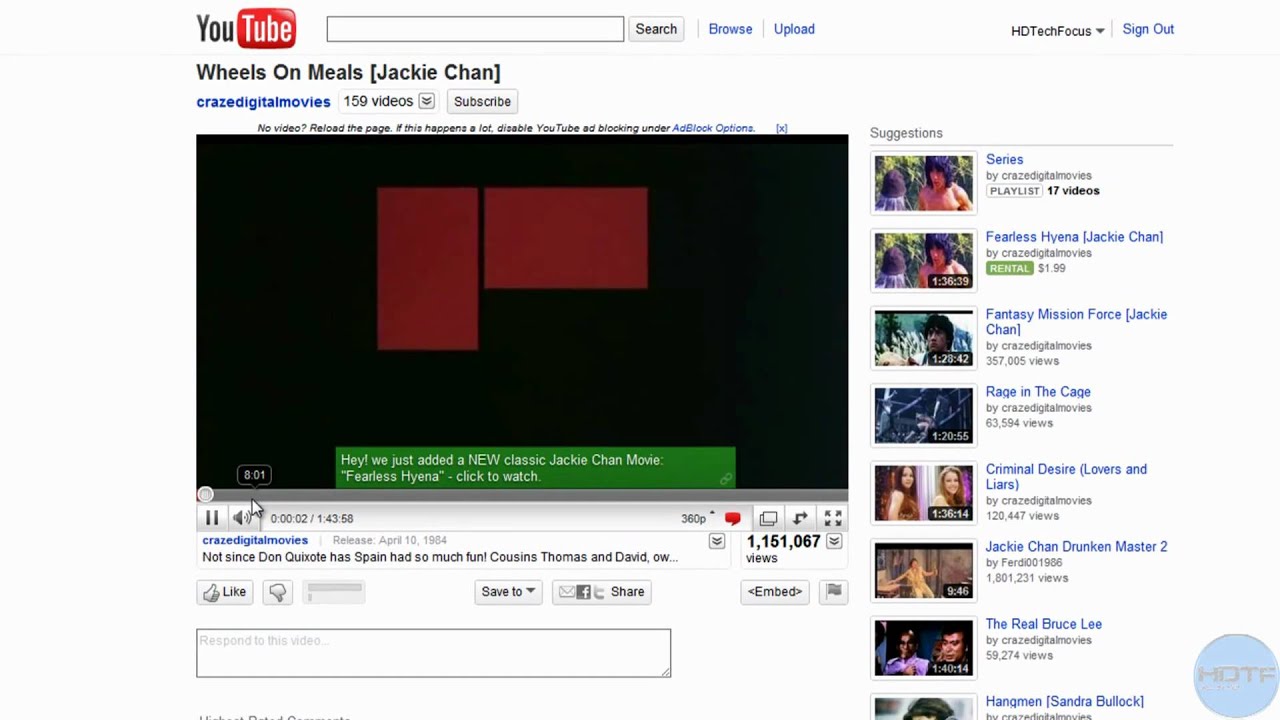Open Jackie Chan Drunken Master 2 link

pos(1076,547)
